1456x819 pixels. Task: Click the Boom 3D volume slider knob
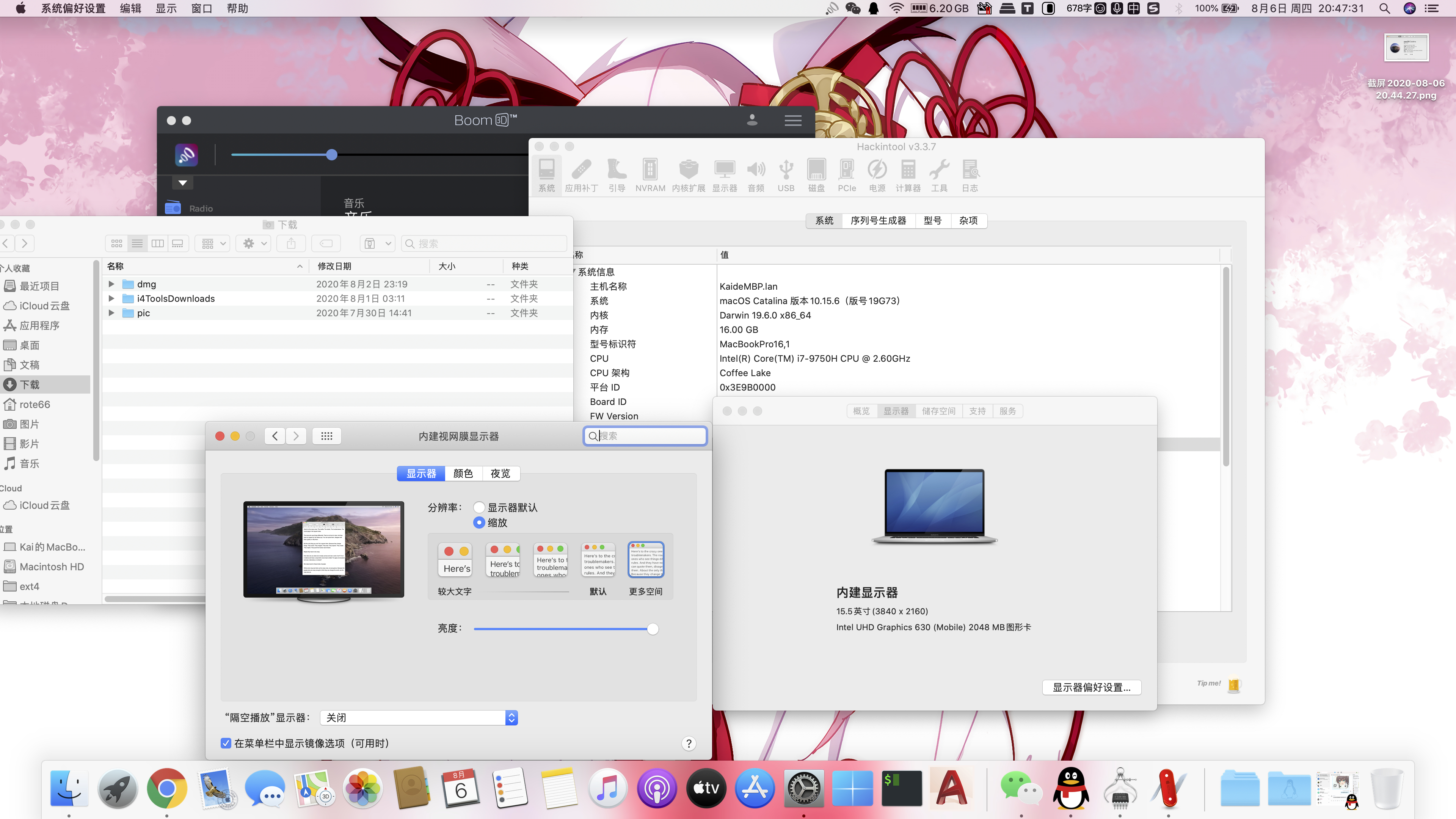pos(332,155)
